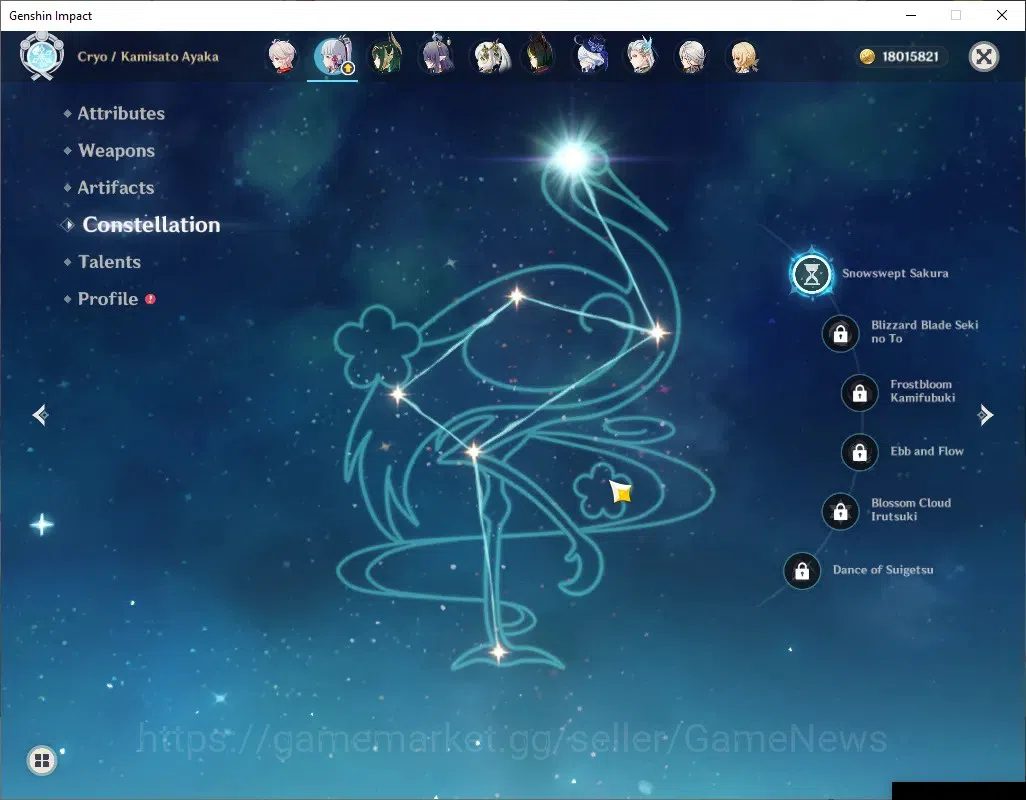
Task: Select the white-haired character portrait with red scarf
Action: 282,57
